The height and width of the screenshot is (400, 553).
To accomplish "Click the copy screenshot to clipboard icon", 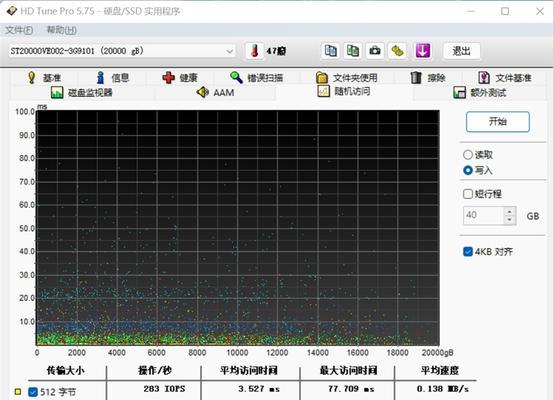I will [x=353, y=51].
